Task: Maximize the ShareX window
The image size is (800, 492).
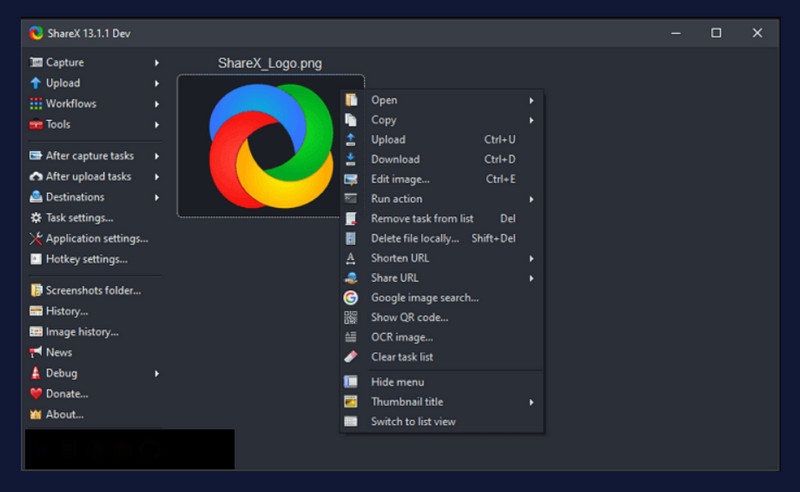Action: [716, 33]
